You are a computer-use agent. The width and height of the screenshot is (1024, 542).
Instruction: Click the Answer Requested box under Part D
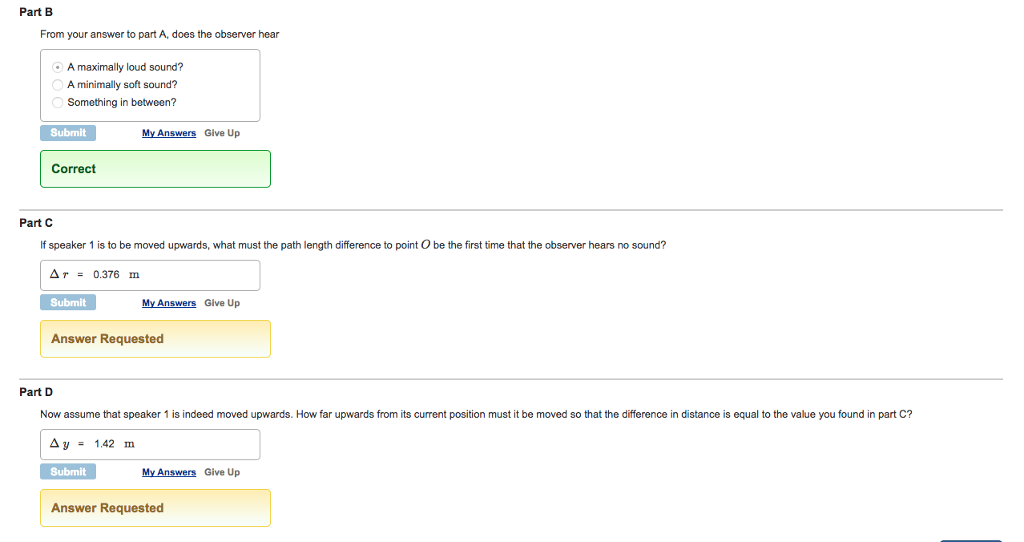(155, 508)
